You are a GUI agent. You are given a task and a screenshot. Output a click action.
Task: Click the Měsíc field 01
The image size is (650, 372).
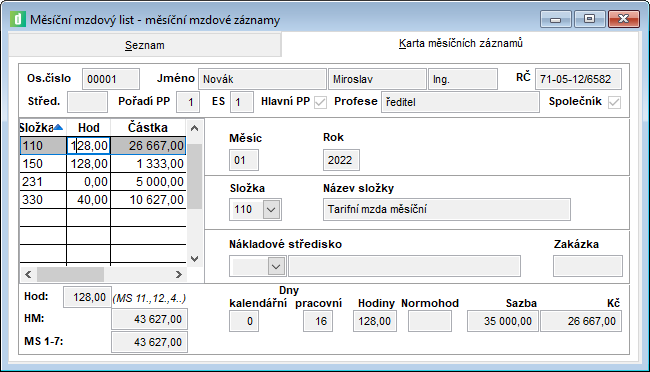tap(244, 160)
